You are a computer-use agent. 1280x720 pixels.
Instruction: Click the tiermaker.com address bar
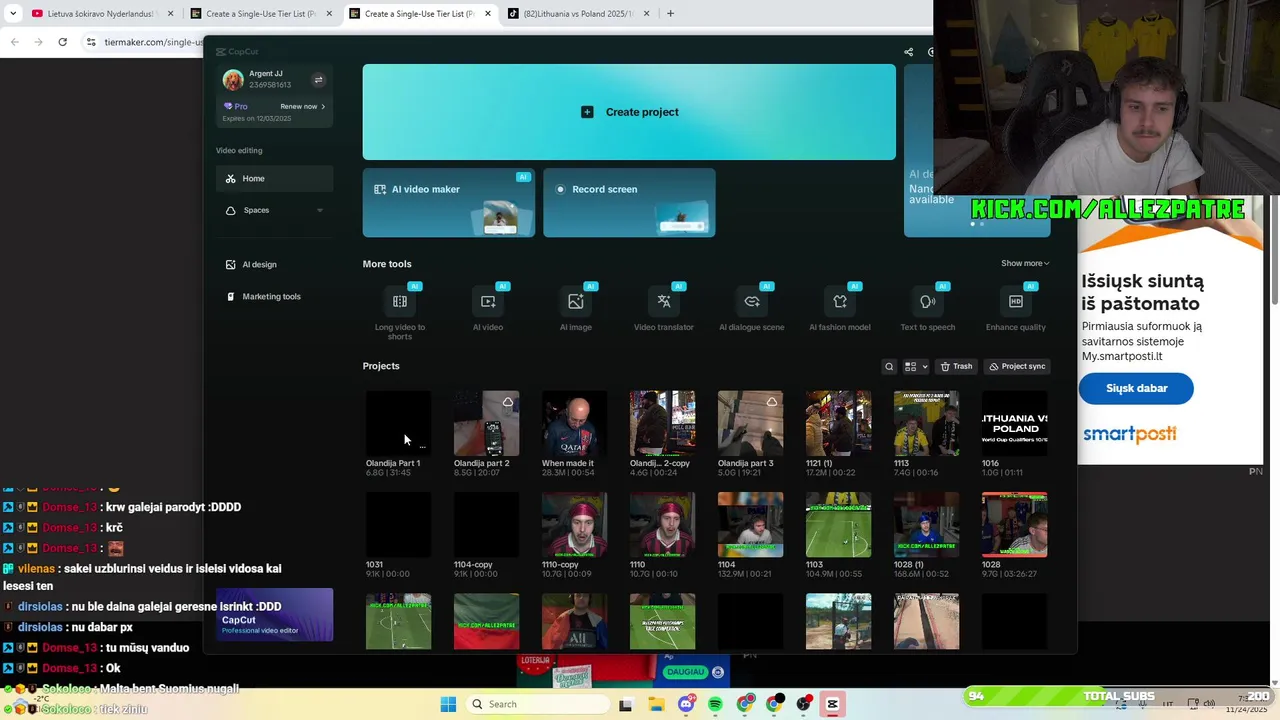point(153,42)
